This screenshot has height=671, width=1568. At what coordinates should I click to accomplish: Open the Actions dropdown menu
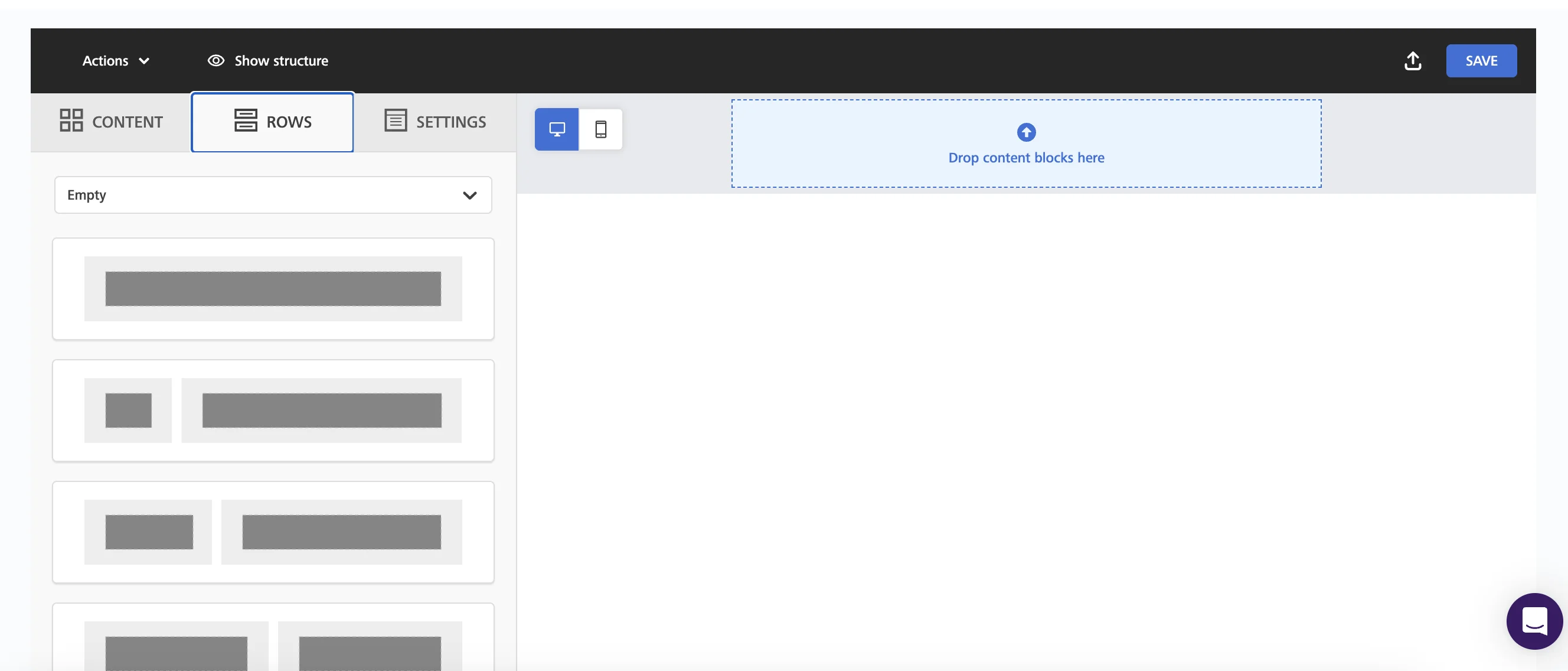[116, 61]
